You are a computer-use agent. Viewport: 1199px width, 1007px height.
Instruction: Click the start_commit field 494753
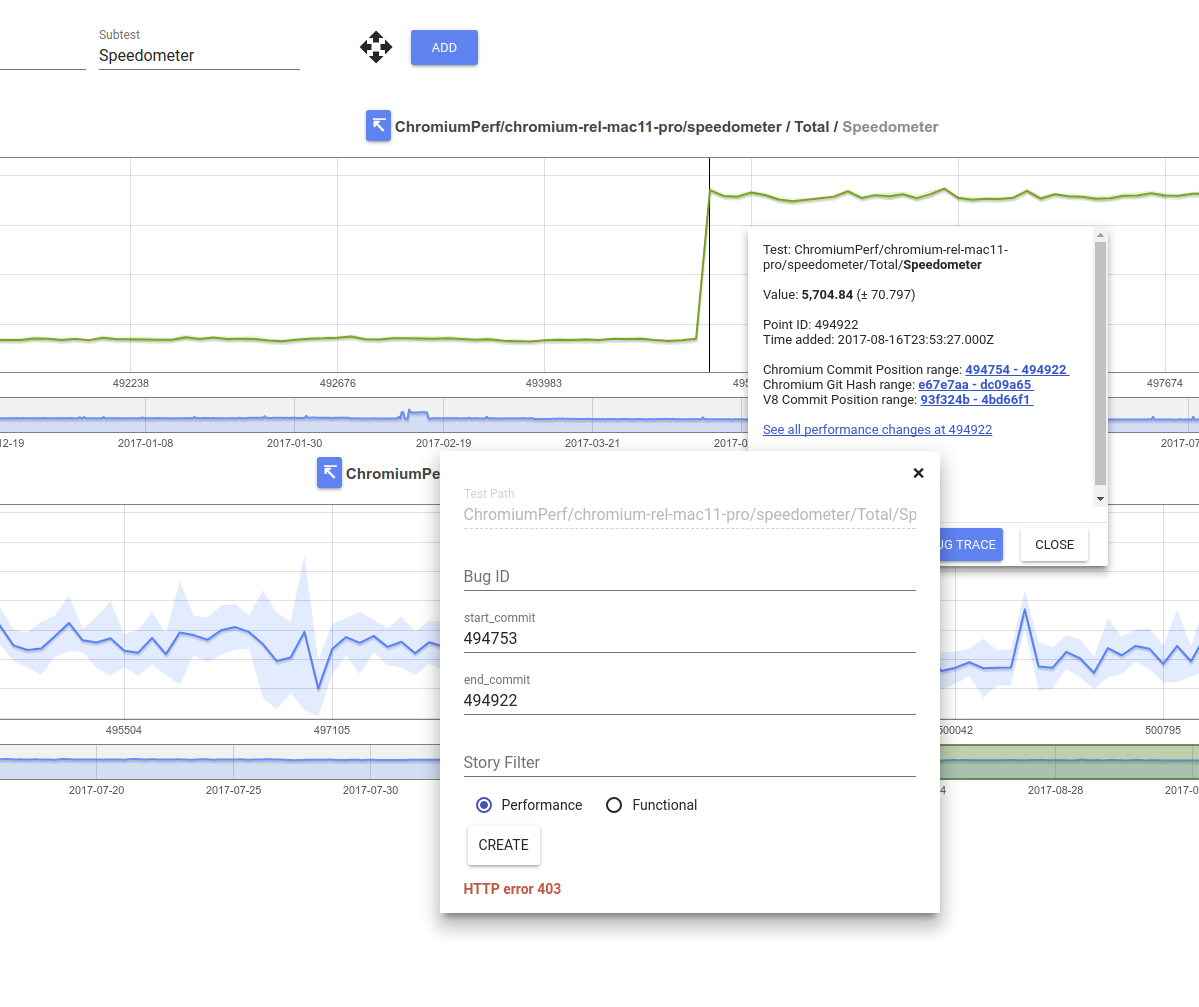pyautogui.click(x=690, y=638)
